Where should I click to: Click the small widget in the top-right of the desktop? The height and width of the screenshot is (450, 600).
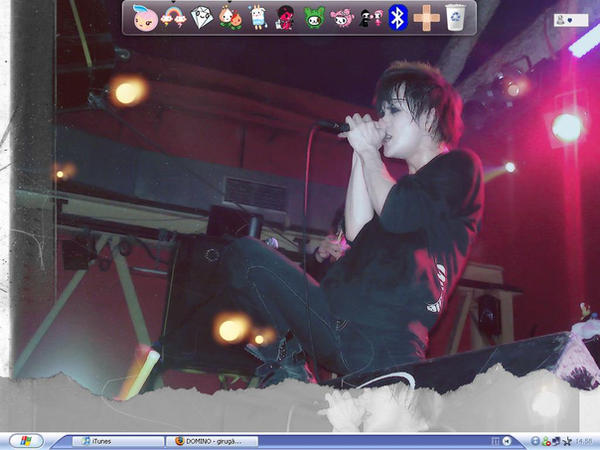pos(571,20)
